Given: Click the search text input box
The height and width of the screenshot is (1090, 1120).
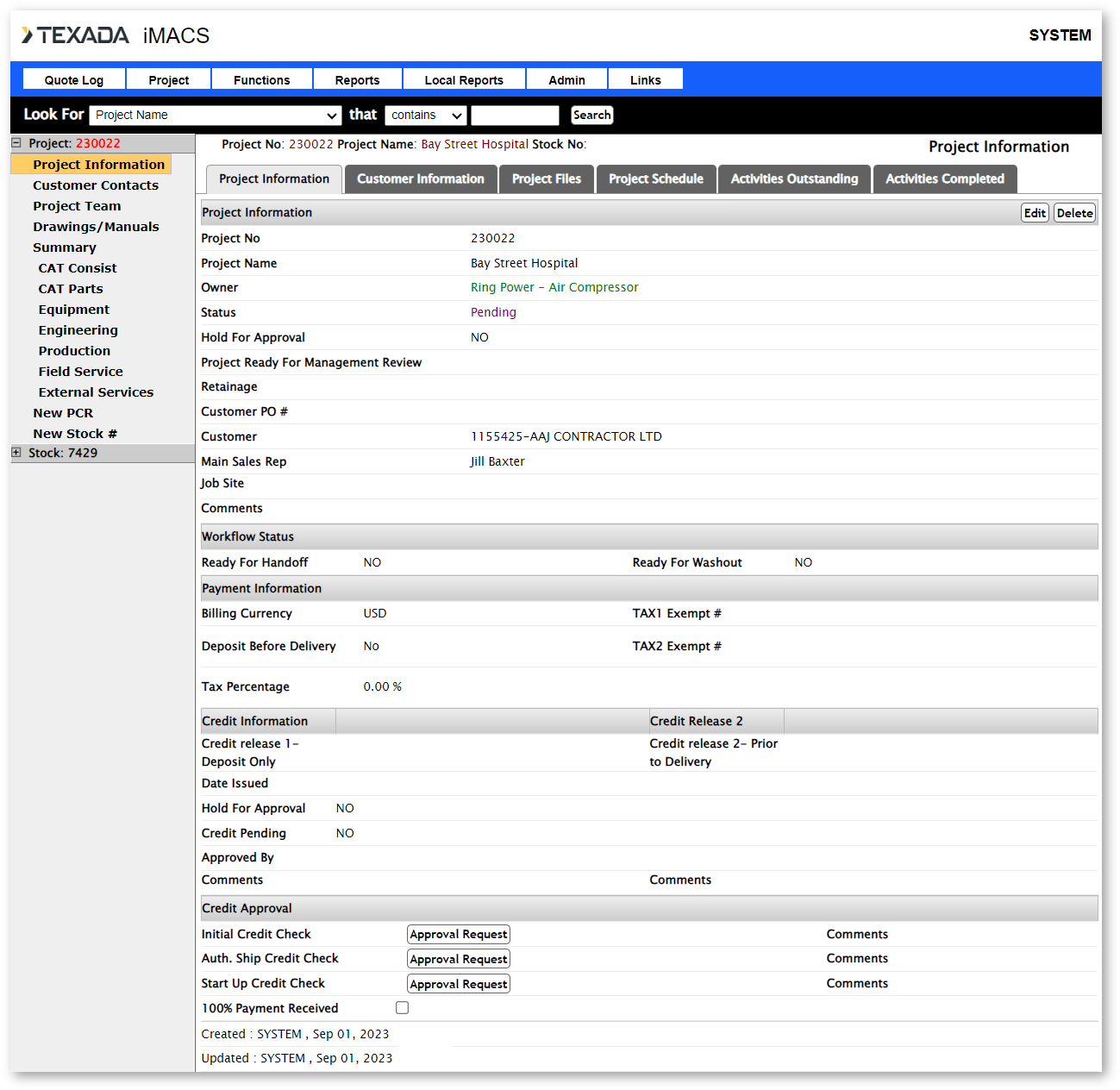Looking at the screenshot, I should tap(515, 116).
